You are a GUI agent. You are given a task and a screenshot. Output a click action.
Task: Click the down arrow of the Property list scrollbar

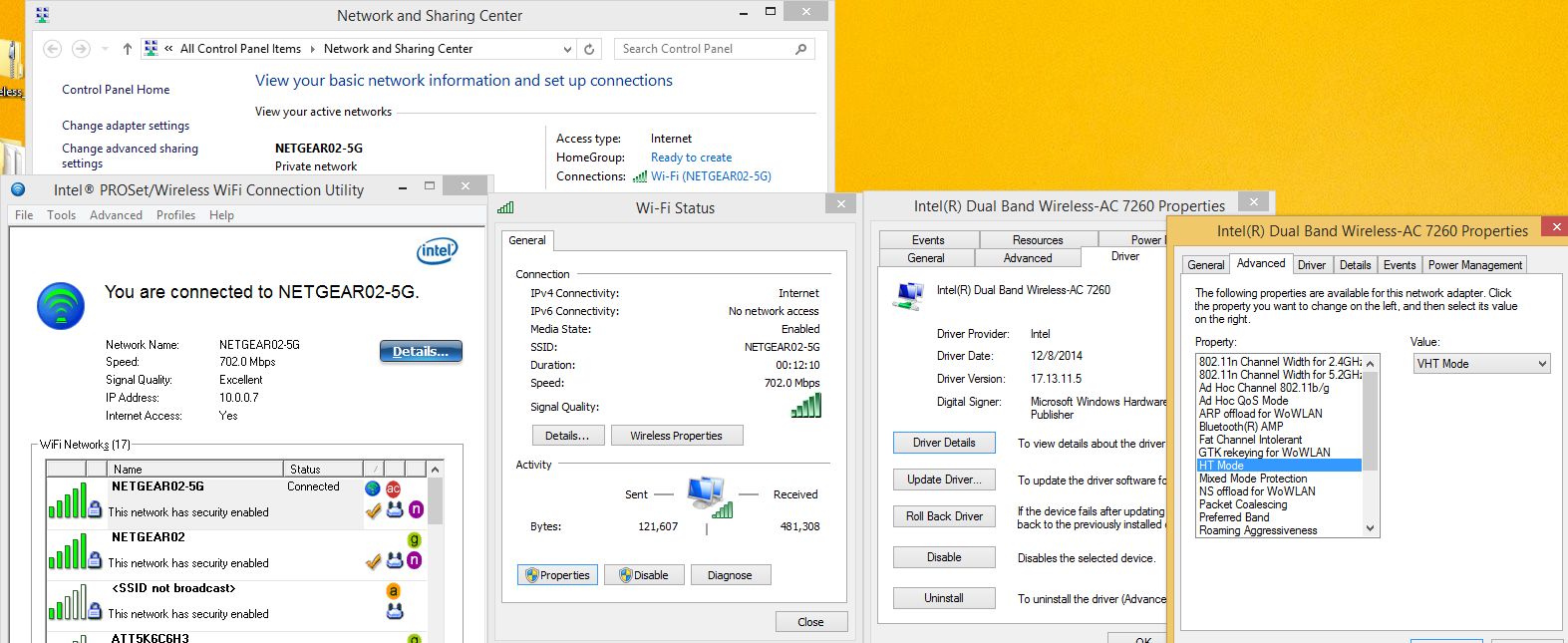(x=1371, y=528)
